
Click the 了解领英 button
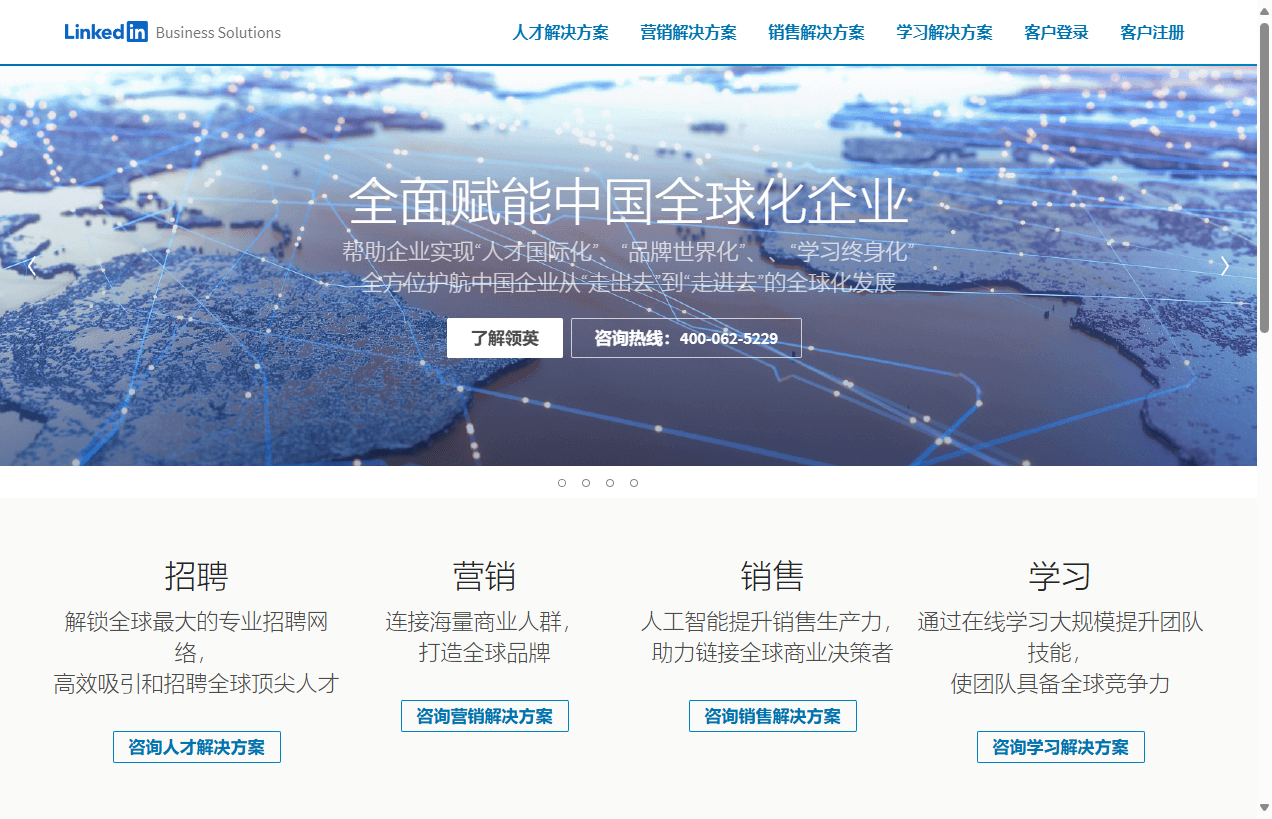click(505, 337)
